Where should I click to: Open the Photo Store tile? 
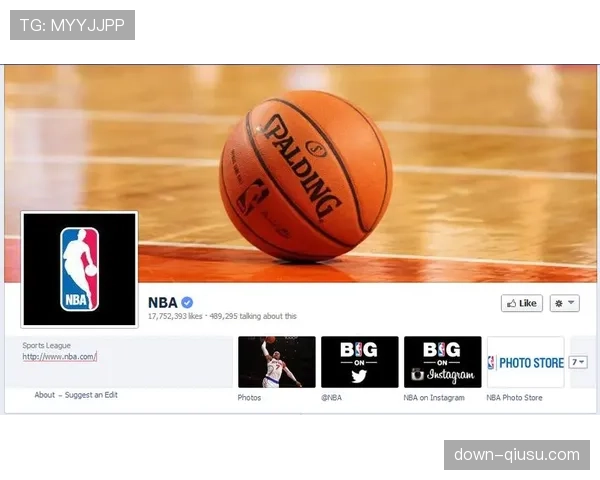[526, 362]
